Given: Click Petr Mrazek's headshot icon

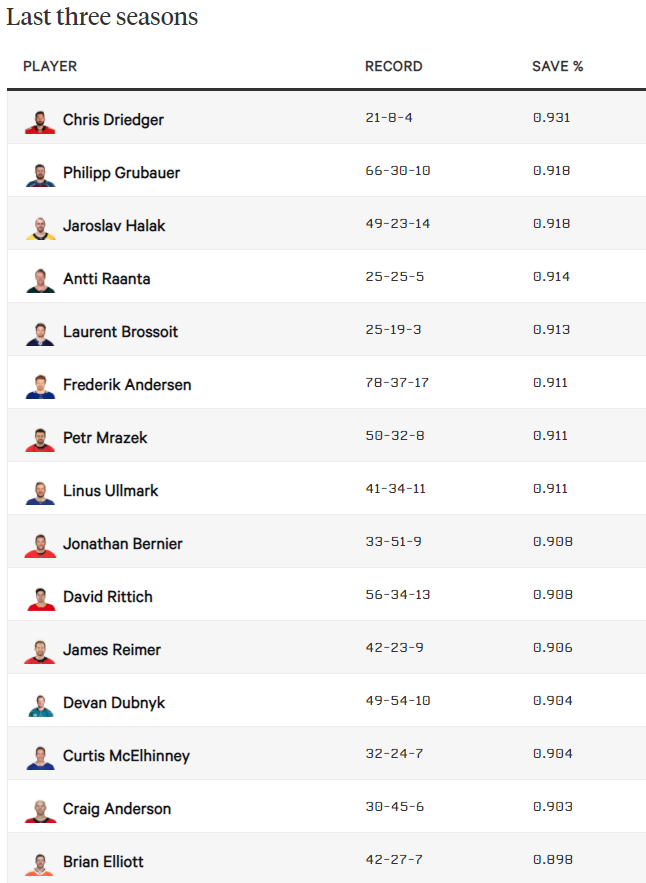Looking at the screenshot, I should click(x=40, y=440).
